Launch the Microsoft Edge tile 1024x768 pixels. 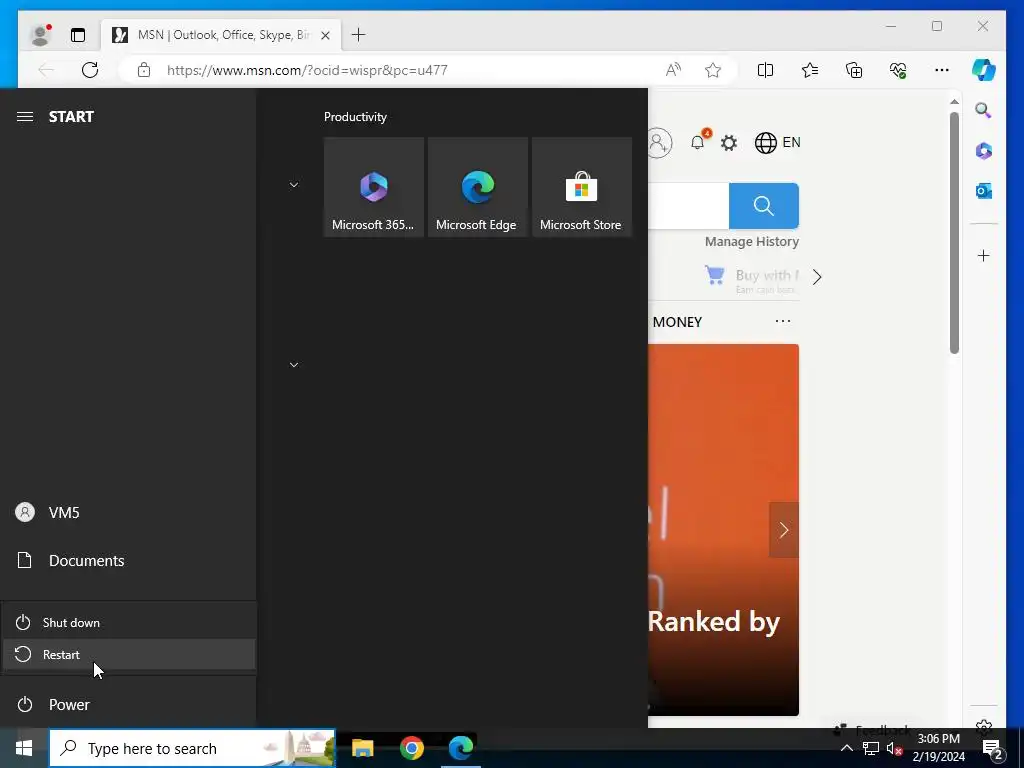pos(477,187)
